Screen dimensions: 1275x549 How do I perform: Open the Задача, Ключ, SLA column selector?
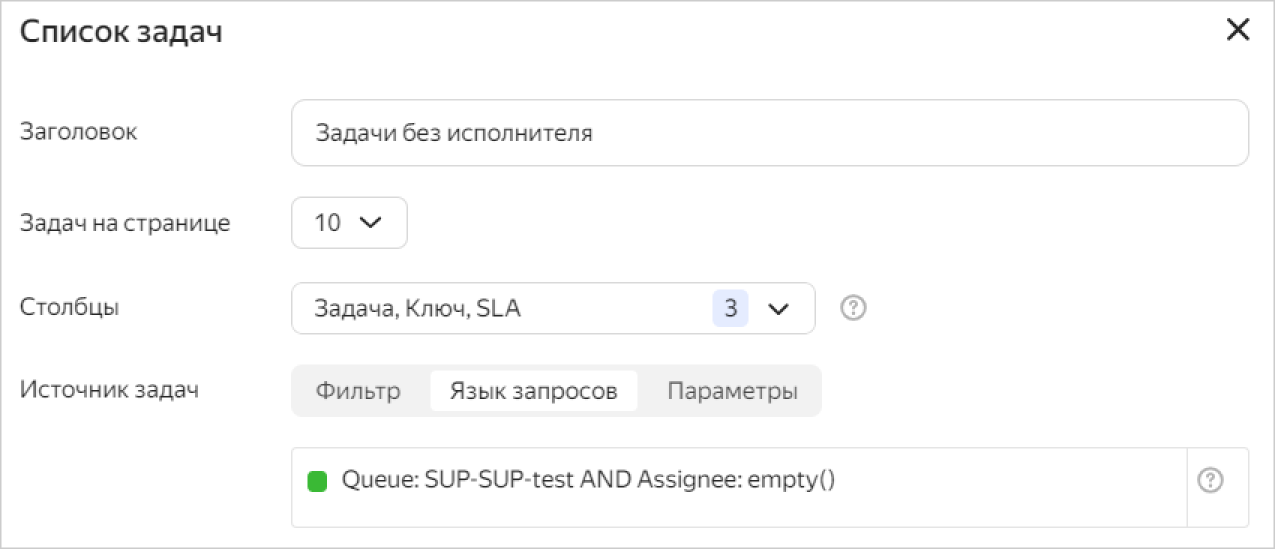[x=500, y=310]
